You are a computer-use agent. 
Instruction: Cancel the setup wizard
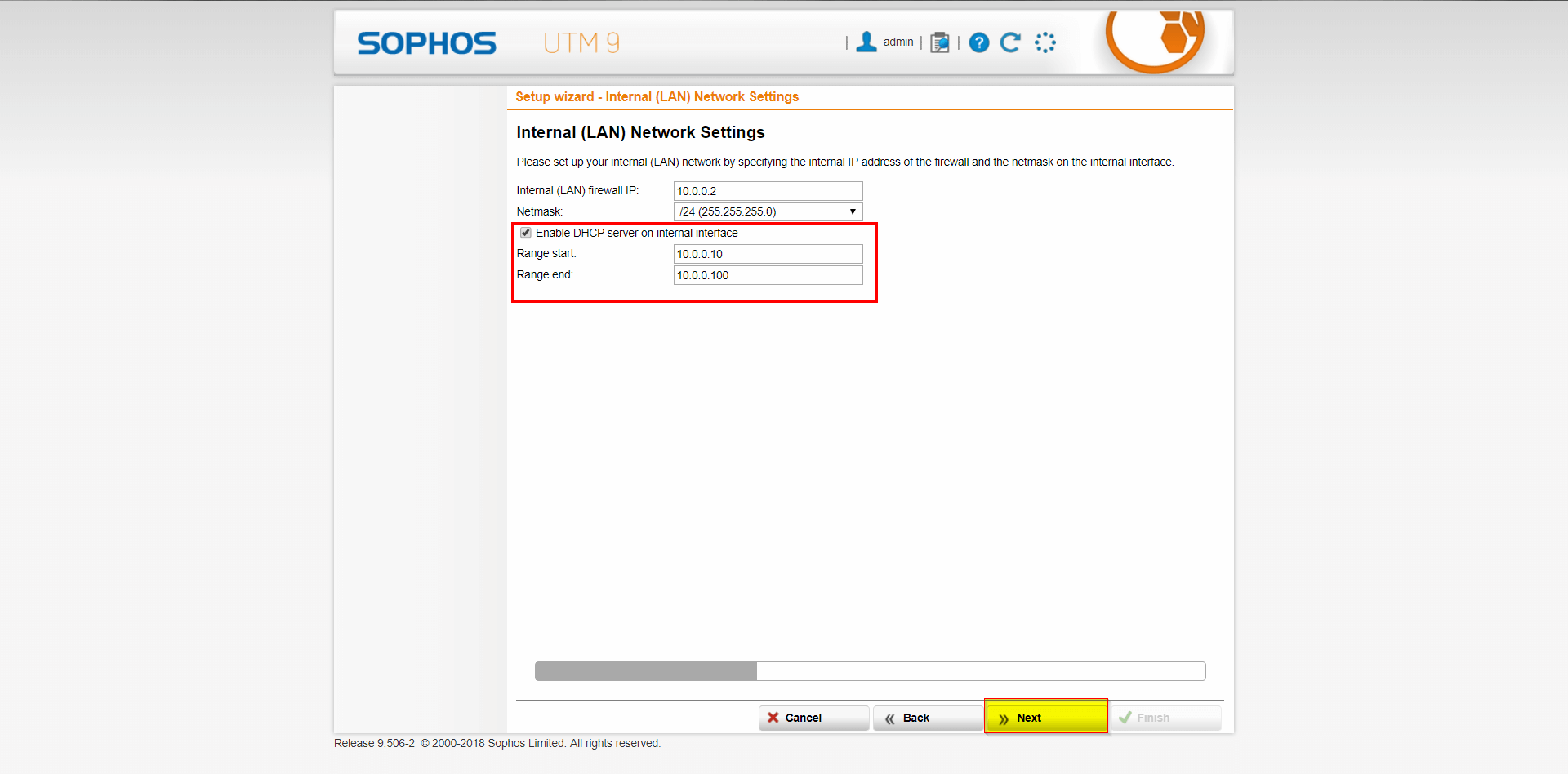coord(813,718)
